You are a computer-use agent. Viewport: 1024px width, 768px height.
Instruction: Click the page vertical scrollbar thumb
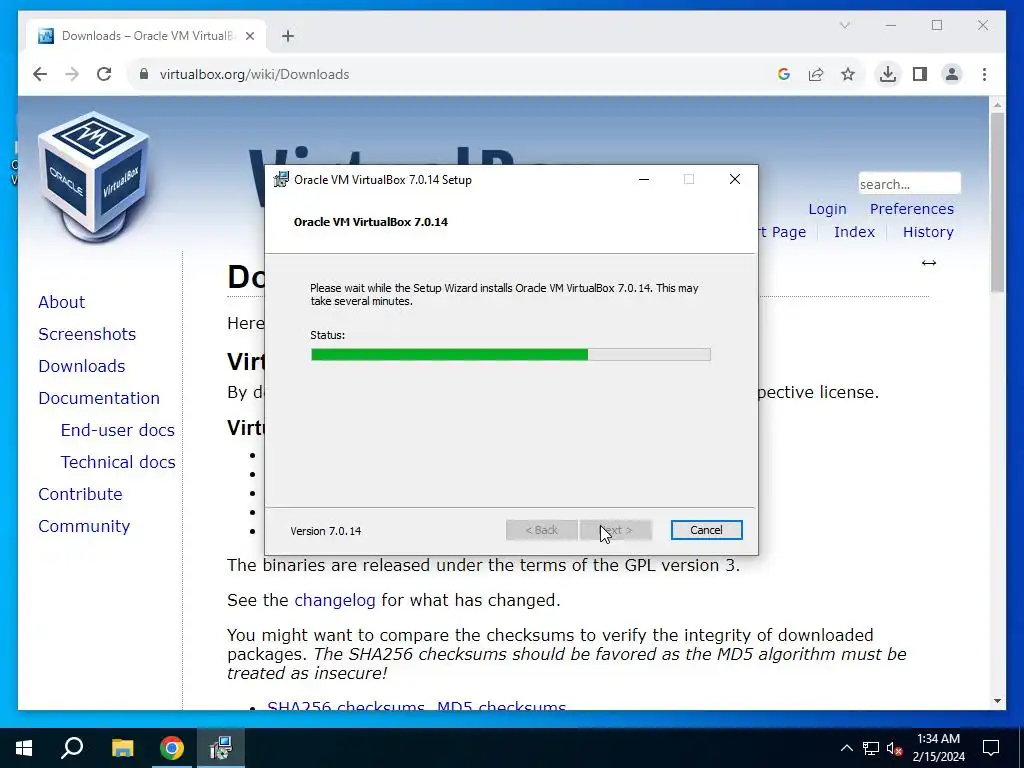pos(997,202)
